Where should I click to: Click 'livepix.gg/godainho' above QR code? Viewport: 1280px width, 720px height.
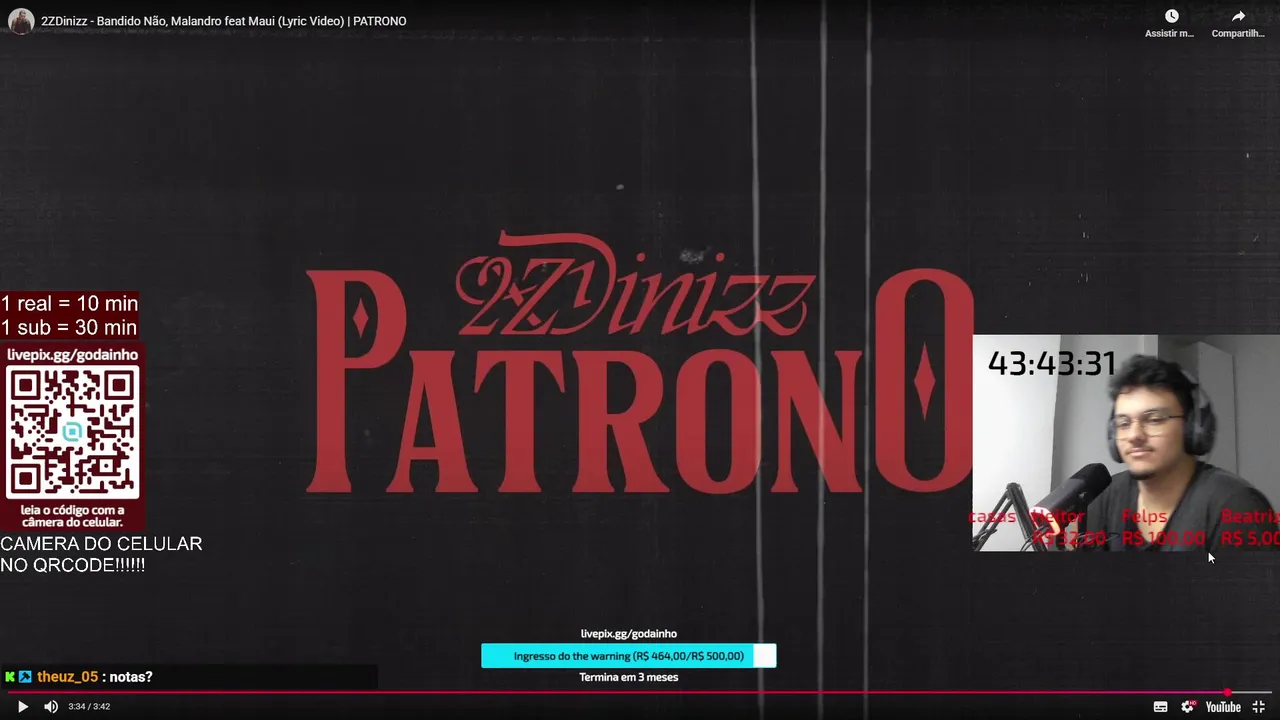[72, 354]
